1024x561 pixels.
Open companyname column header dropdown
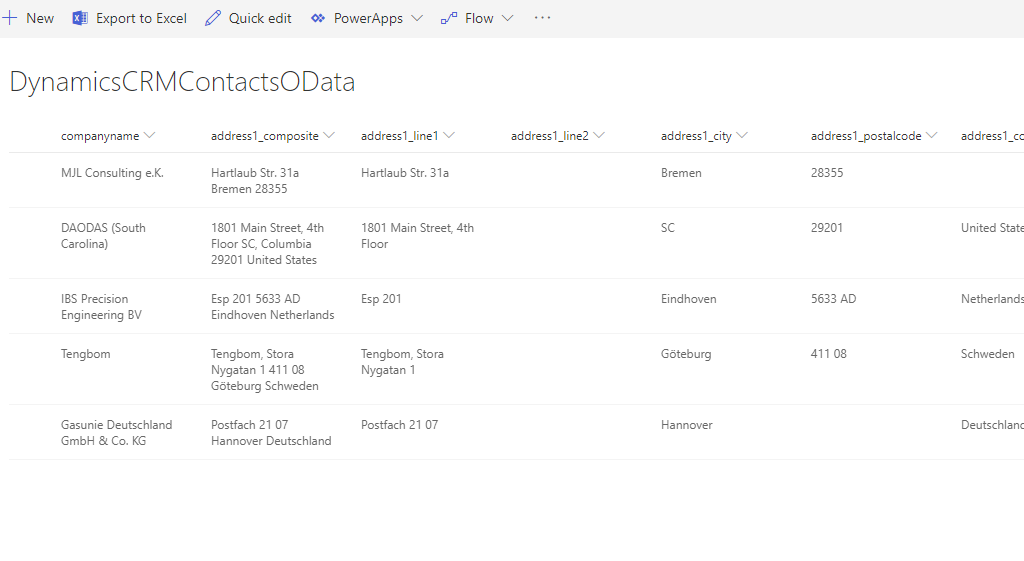(150, 135)
